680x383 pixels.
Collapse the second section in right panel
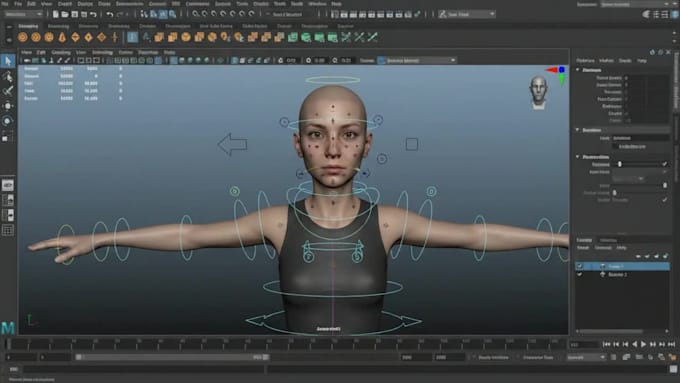pyautogui.click(x=578, y=130)
